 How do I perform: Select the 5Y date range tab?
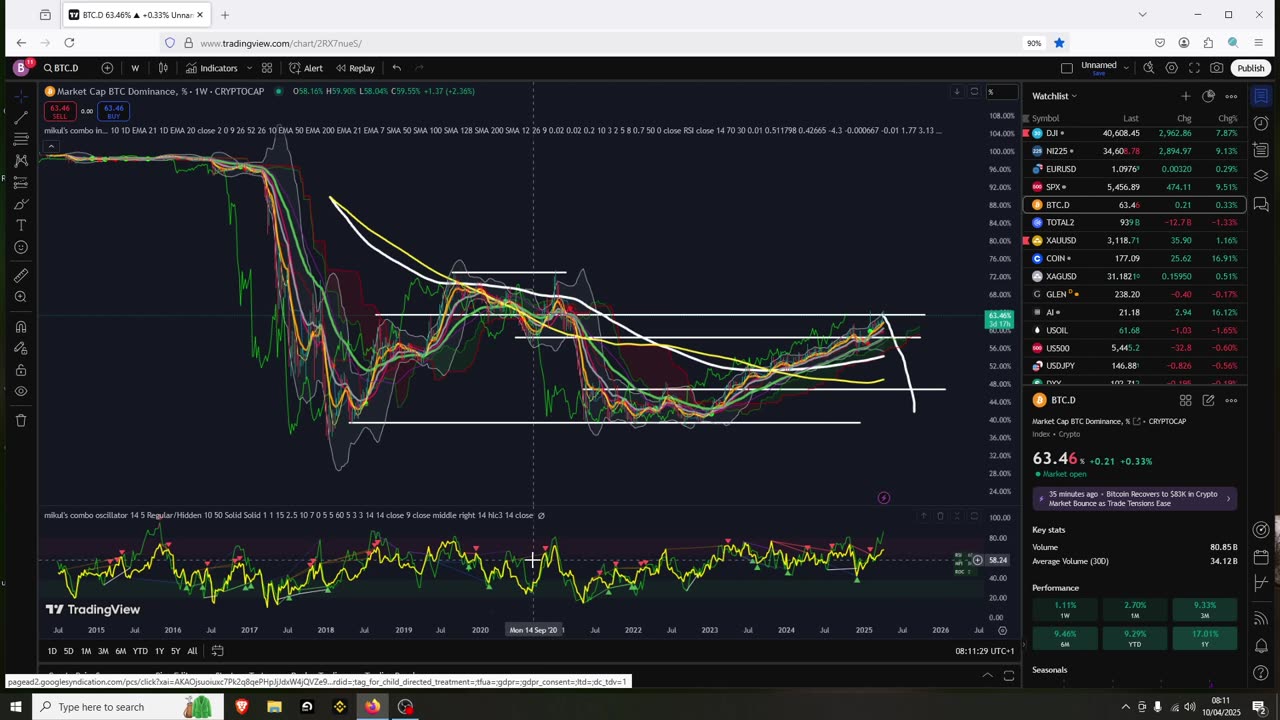(x=176, y=651)
